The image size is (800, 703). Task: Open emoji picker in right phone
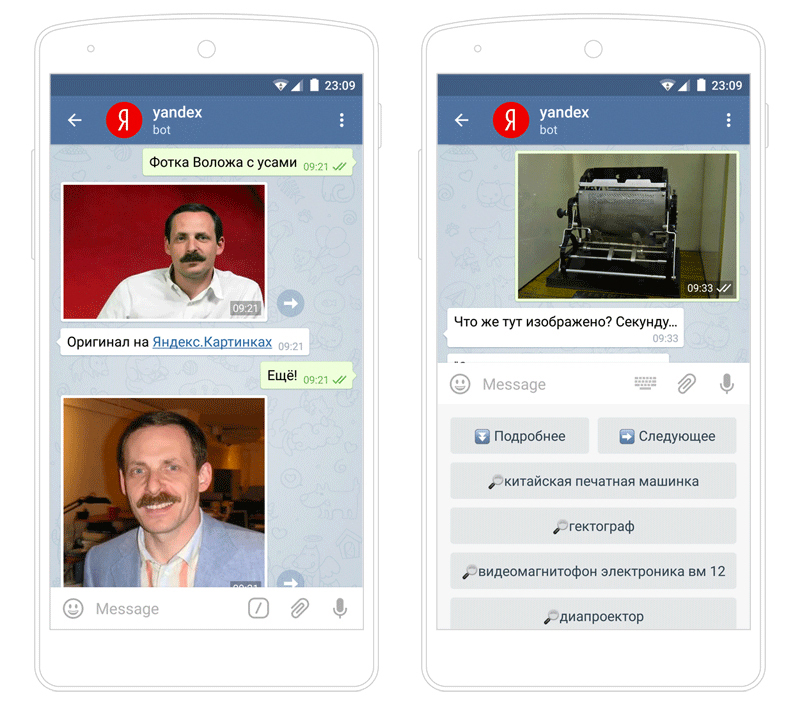(x=460, y=384)
